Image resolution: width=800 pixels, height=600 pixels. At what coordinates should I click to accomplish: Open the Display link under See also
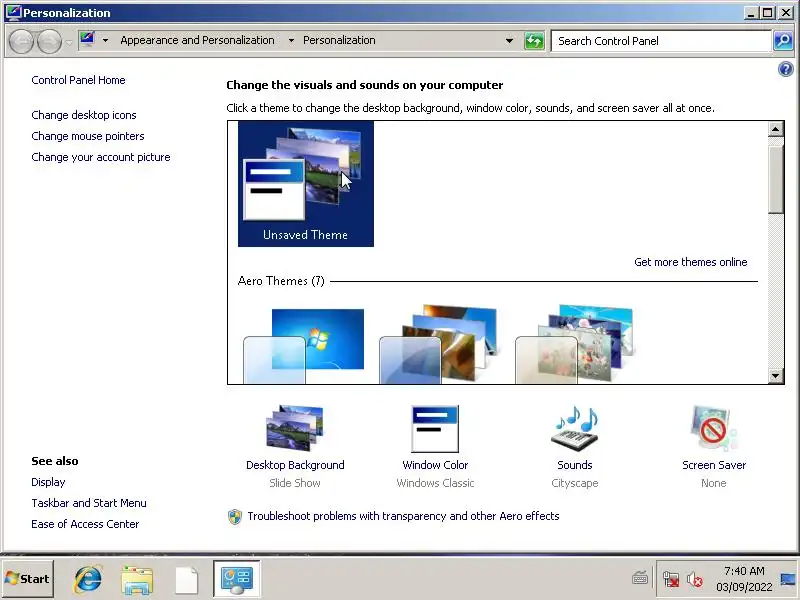click(48, 482)
